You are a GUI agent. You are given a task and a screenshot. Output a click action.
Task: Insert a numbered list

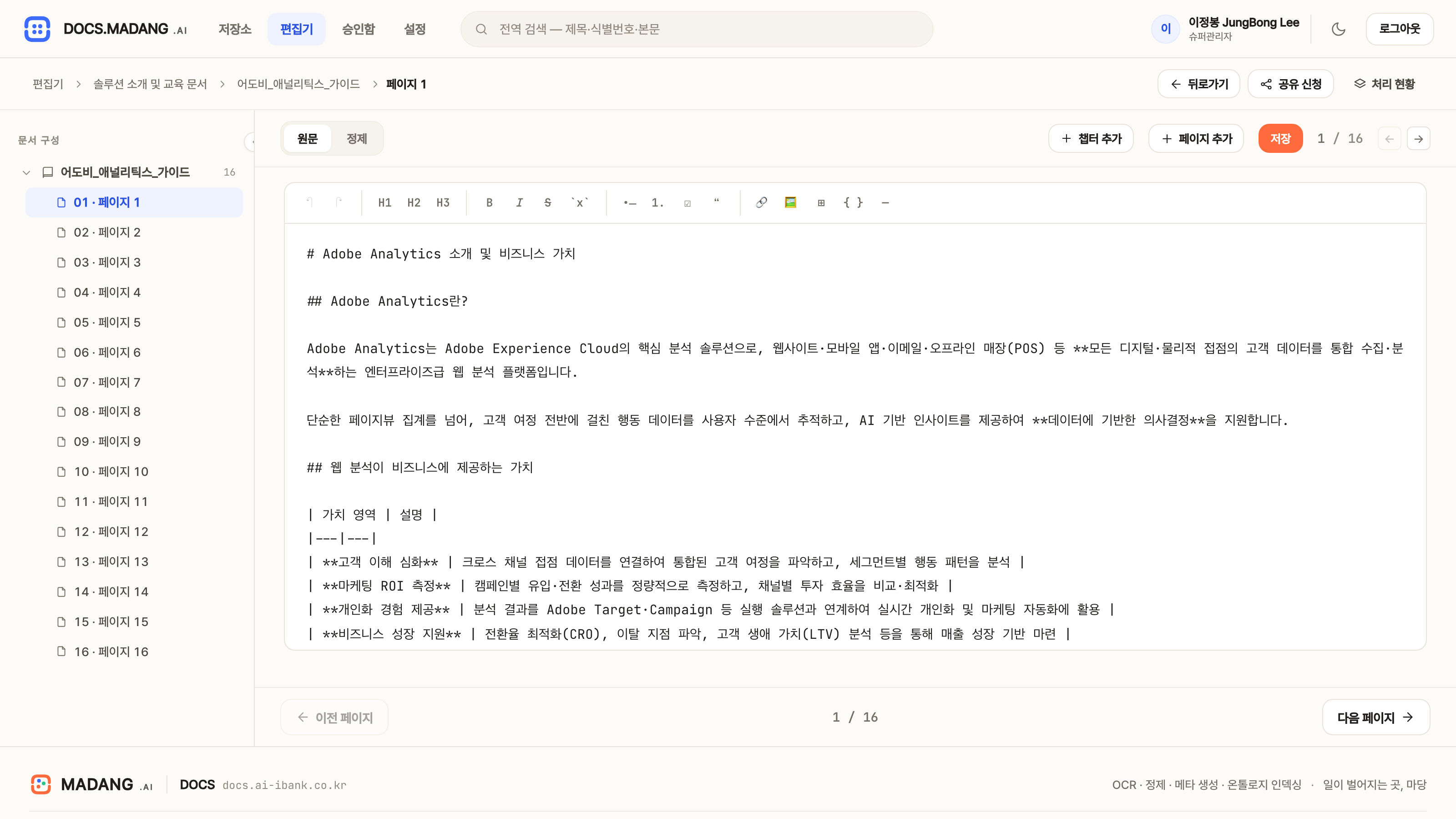click(x=657, y=202)
